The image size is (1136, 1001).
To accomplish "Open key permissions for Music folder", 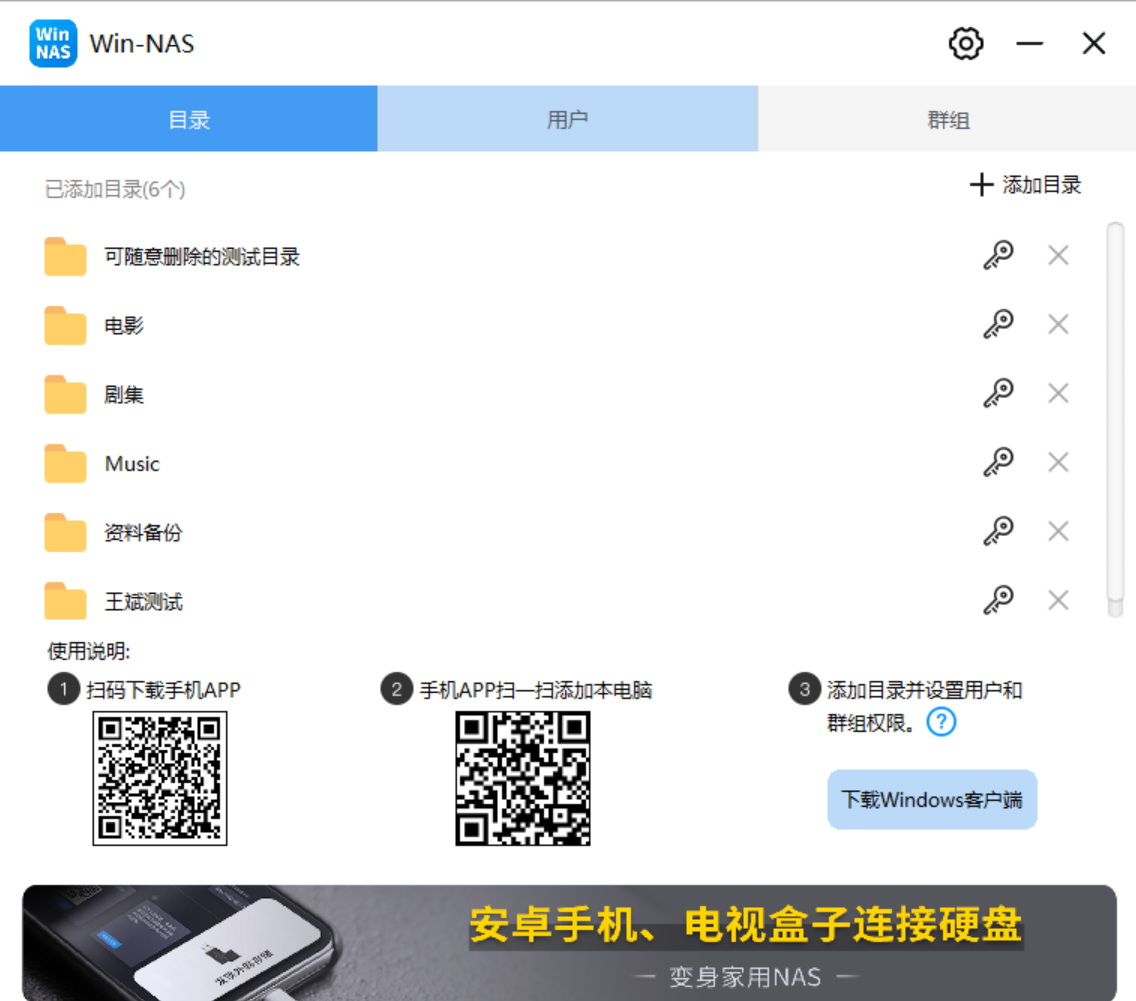I will tap(998, 462).
